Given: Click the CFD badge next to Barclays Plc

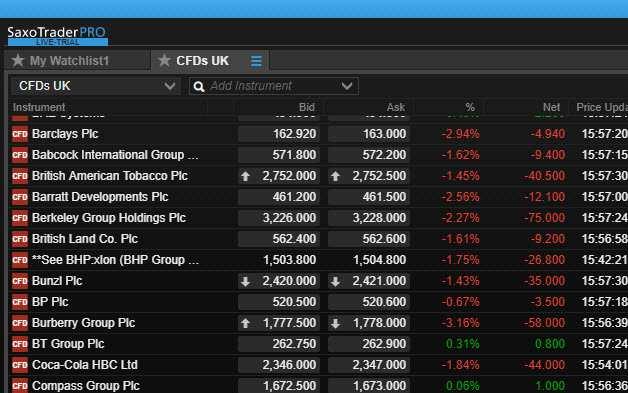Looking at the screenshot, I should 20,134.
